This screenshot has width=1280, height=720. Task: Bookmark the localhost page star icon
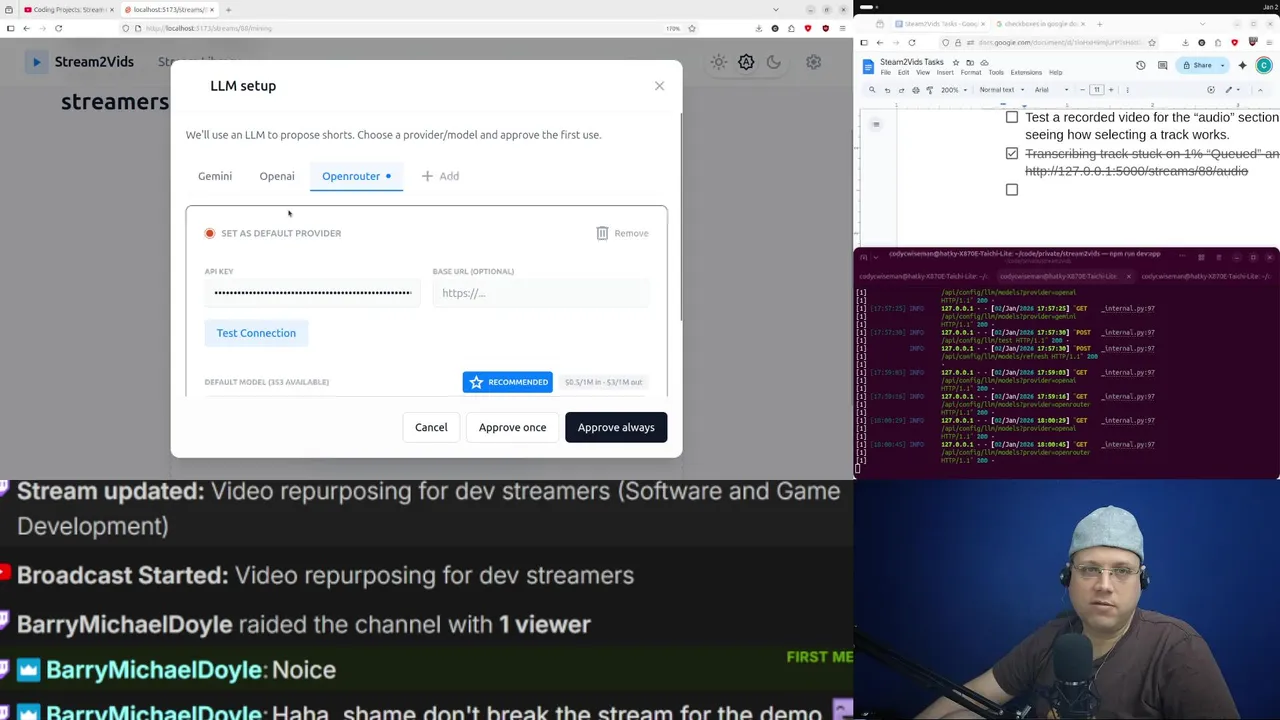pos(691,28)
